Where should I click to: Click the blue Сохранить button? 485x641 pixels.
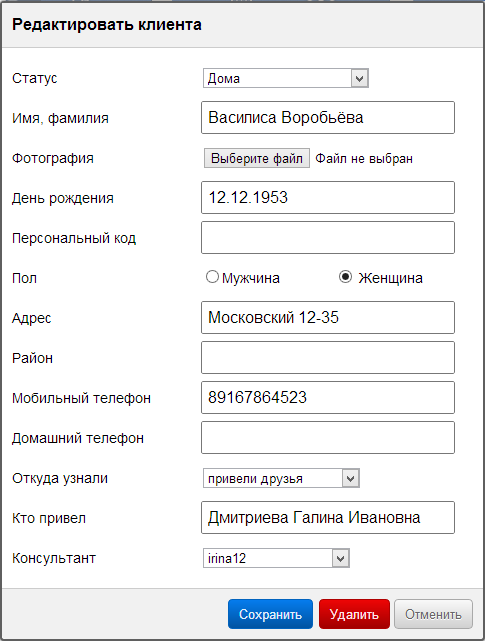270,614
